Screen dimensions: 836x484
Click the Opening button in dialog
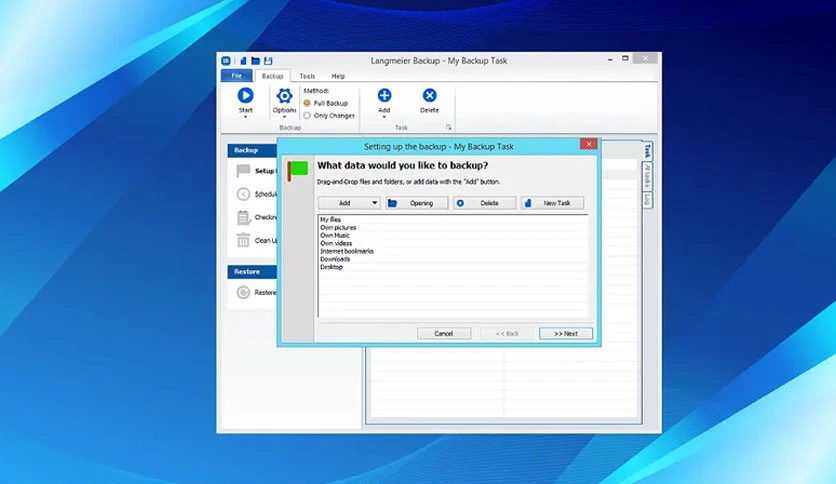pos(417,203)
